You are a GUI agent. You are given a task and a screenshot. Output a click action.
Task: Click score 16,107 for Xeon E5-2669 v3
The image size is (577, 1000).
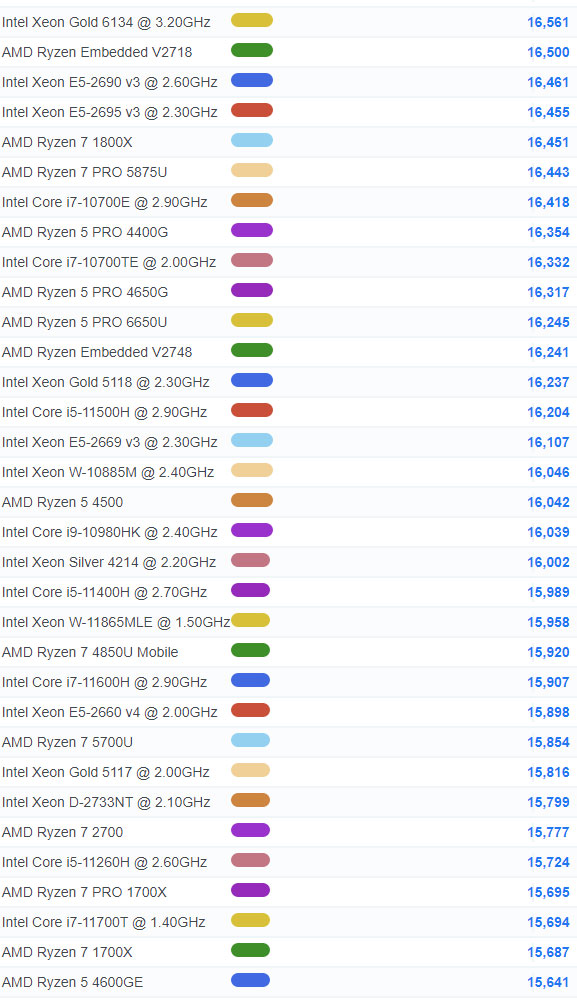click(548, 442)
